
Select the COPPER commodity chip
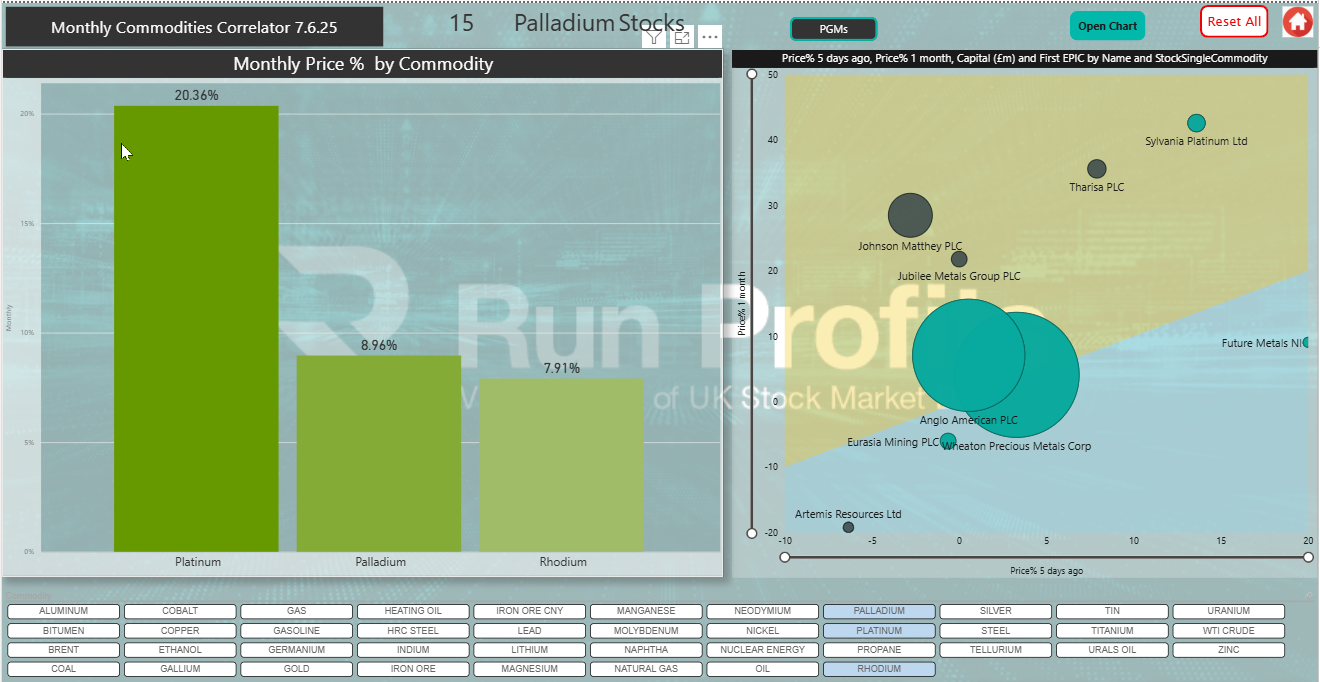(180, 631)
